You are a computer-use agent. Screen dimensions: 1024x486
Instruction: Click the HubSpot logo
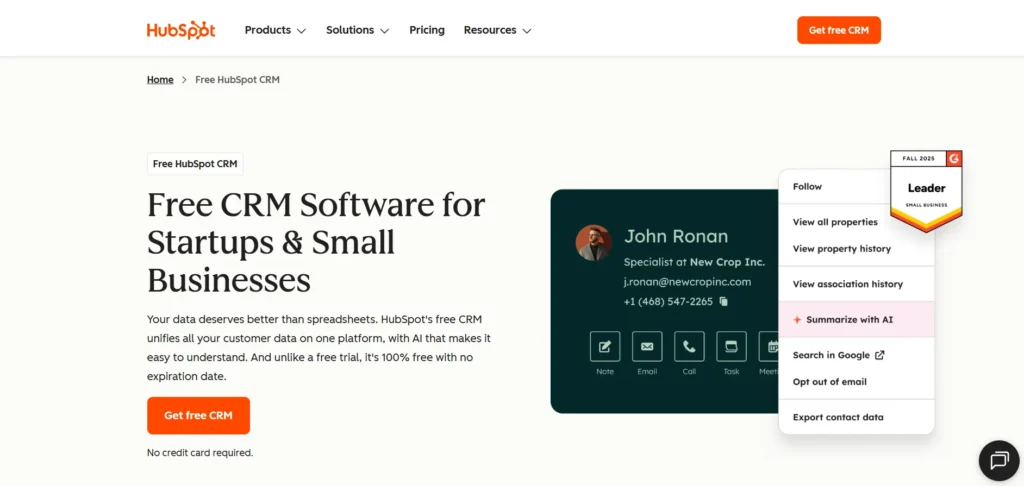[x=181, y=30]
